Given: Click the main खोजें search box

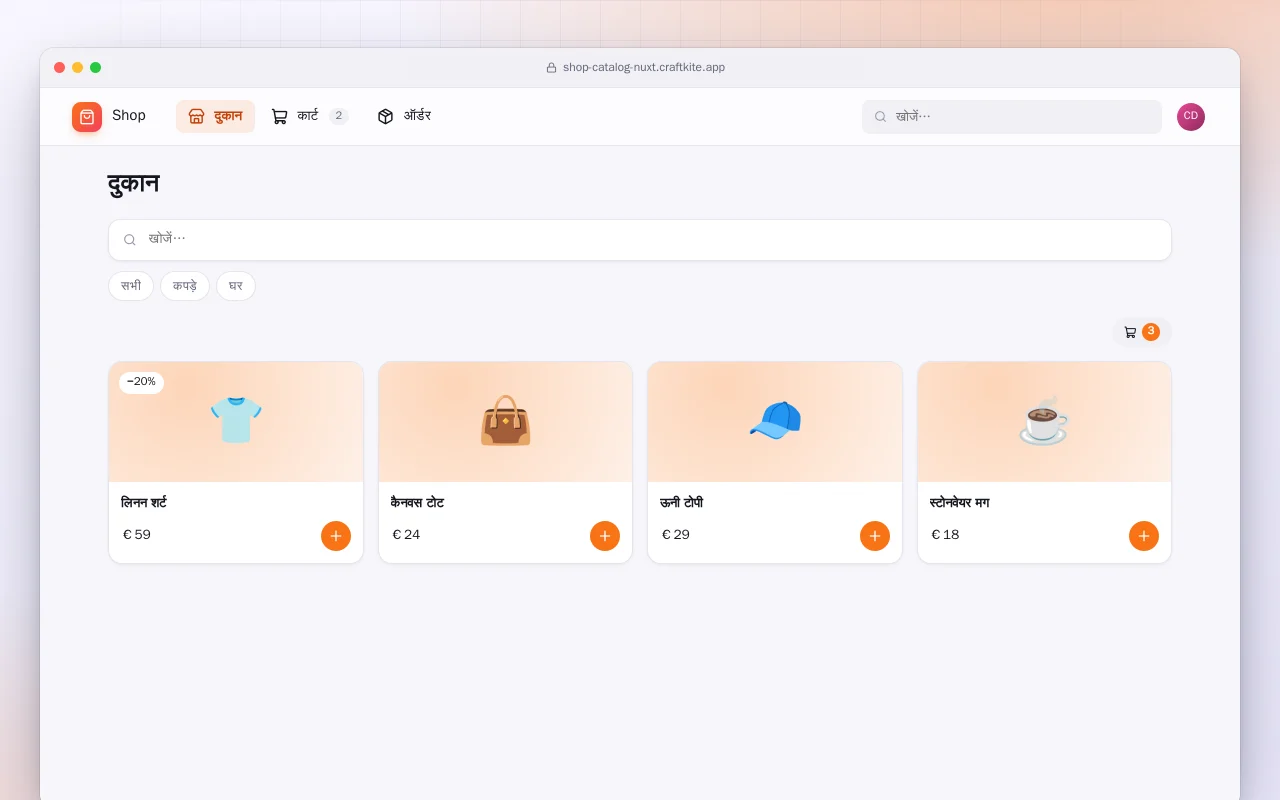Looking at the screenshot, I should click(x=640, y=240).
